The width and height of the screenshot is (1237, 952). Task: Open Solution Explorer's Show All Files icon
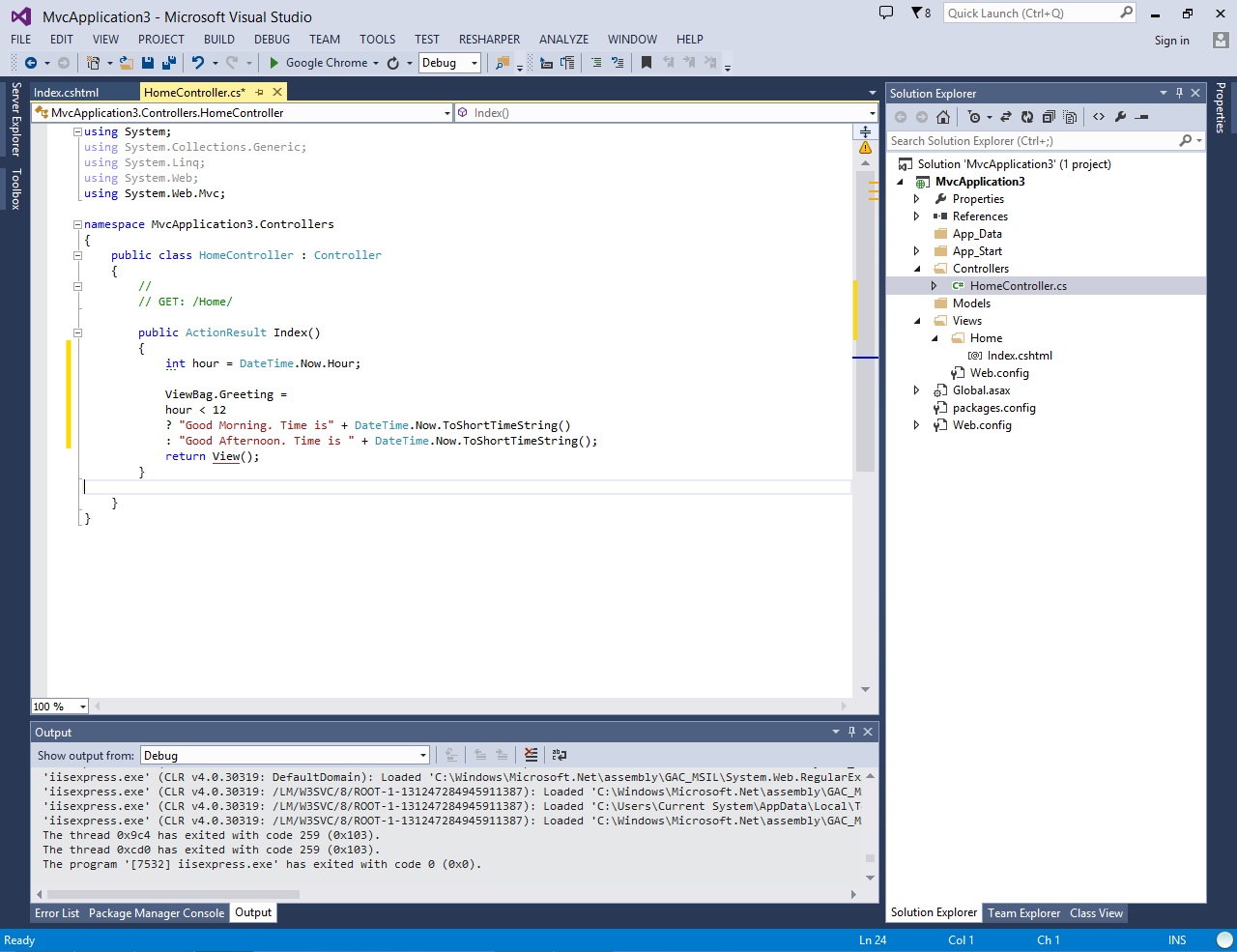(1070, 116)
